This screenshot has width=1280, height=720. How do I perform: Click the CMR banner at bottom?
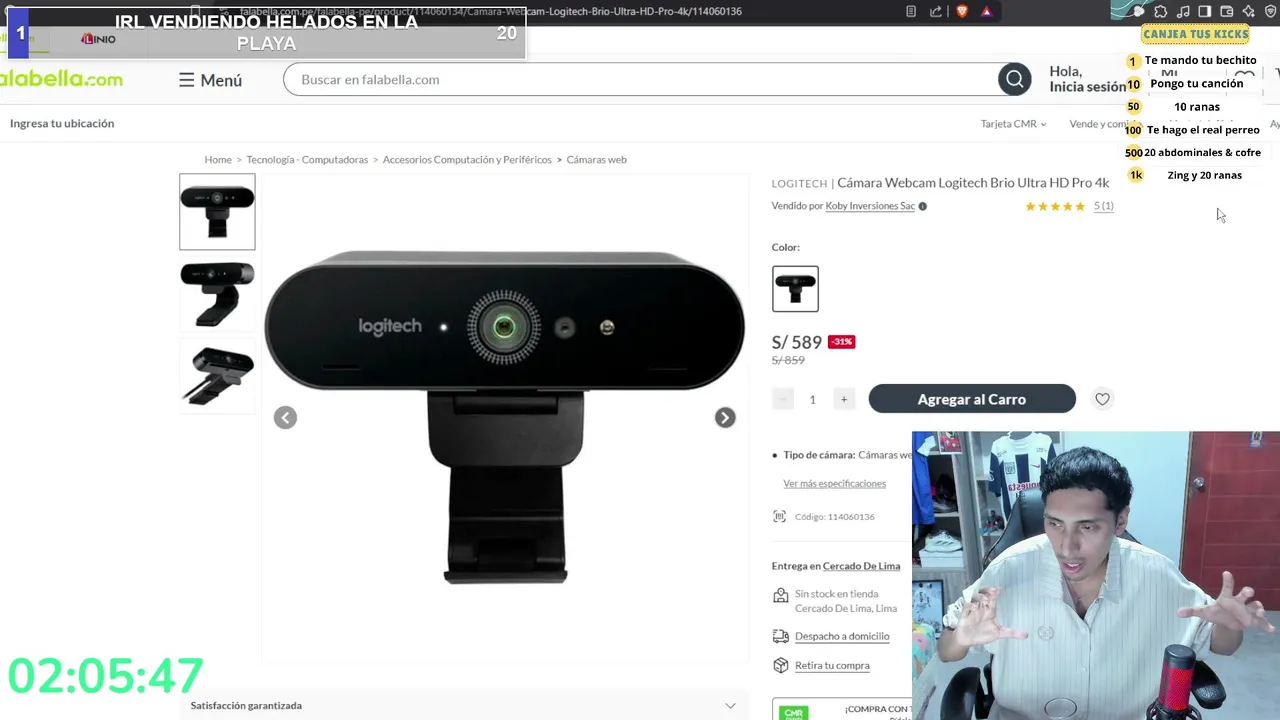(842, 710)
